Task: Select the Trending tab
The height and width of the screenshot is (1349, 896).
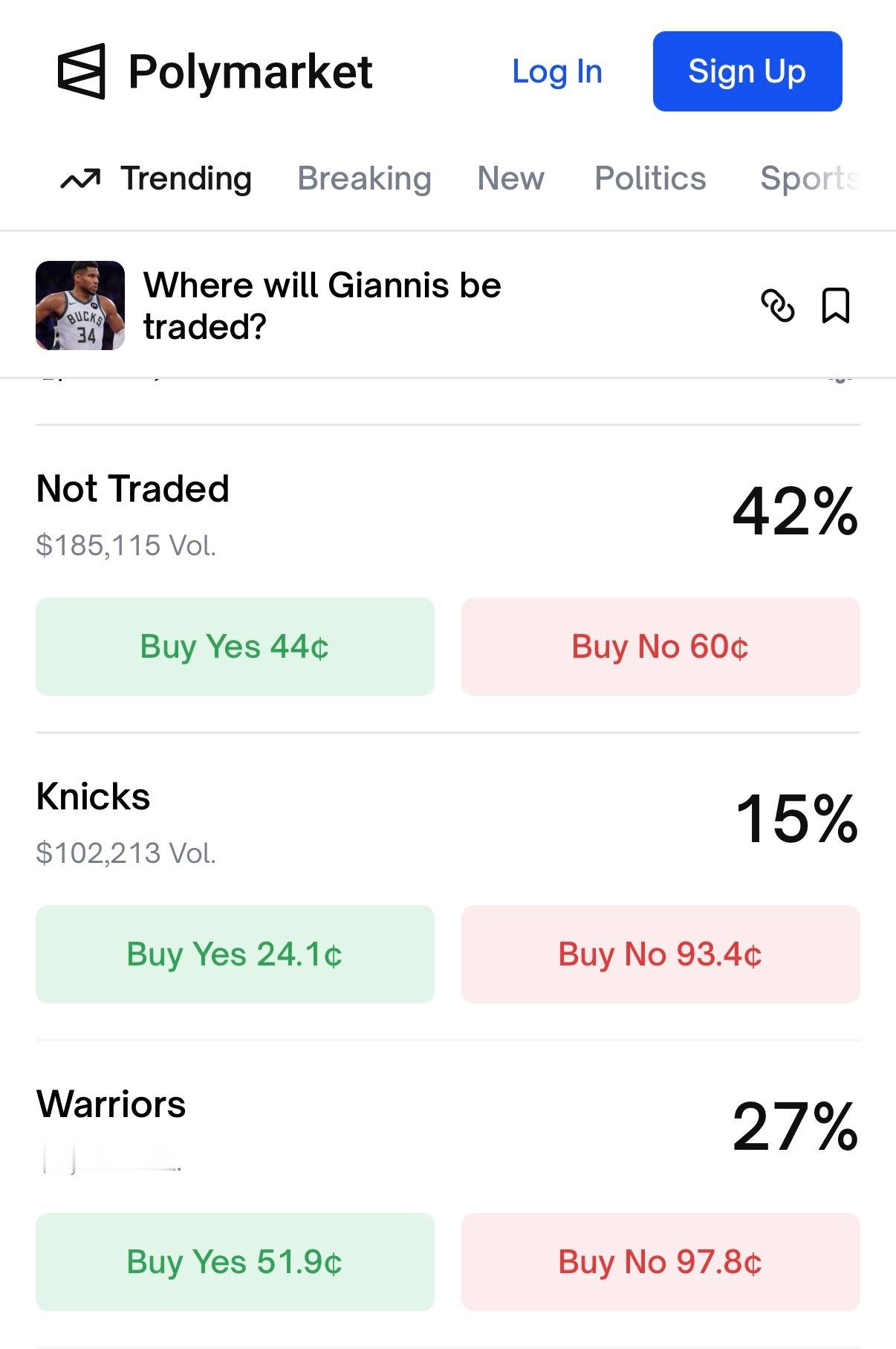Action: pyautogui.click(x=186, y=178)
